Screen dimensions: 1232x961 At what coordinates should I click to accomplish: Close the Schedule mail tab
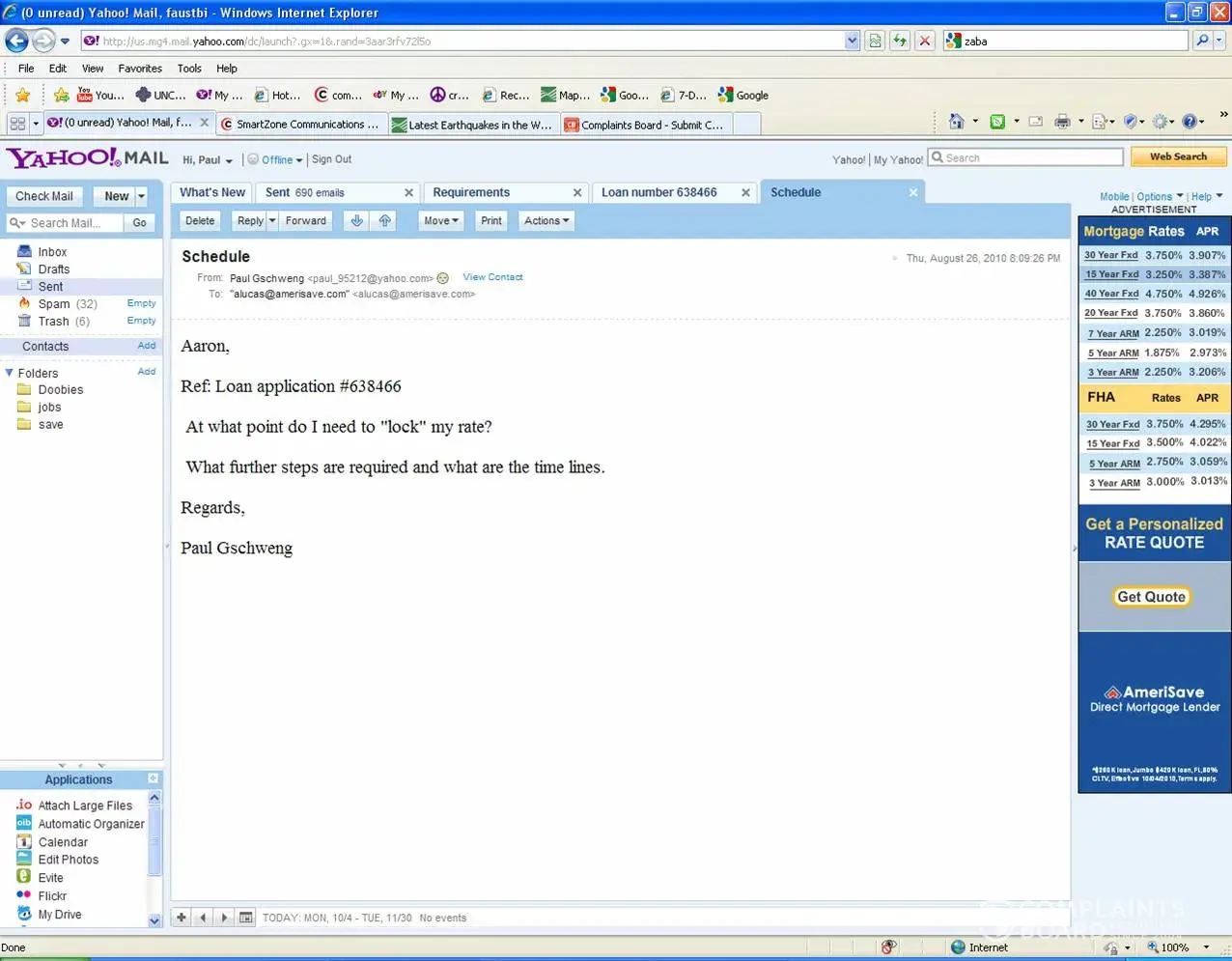(x=913, y=193)
